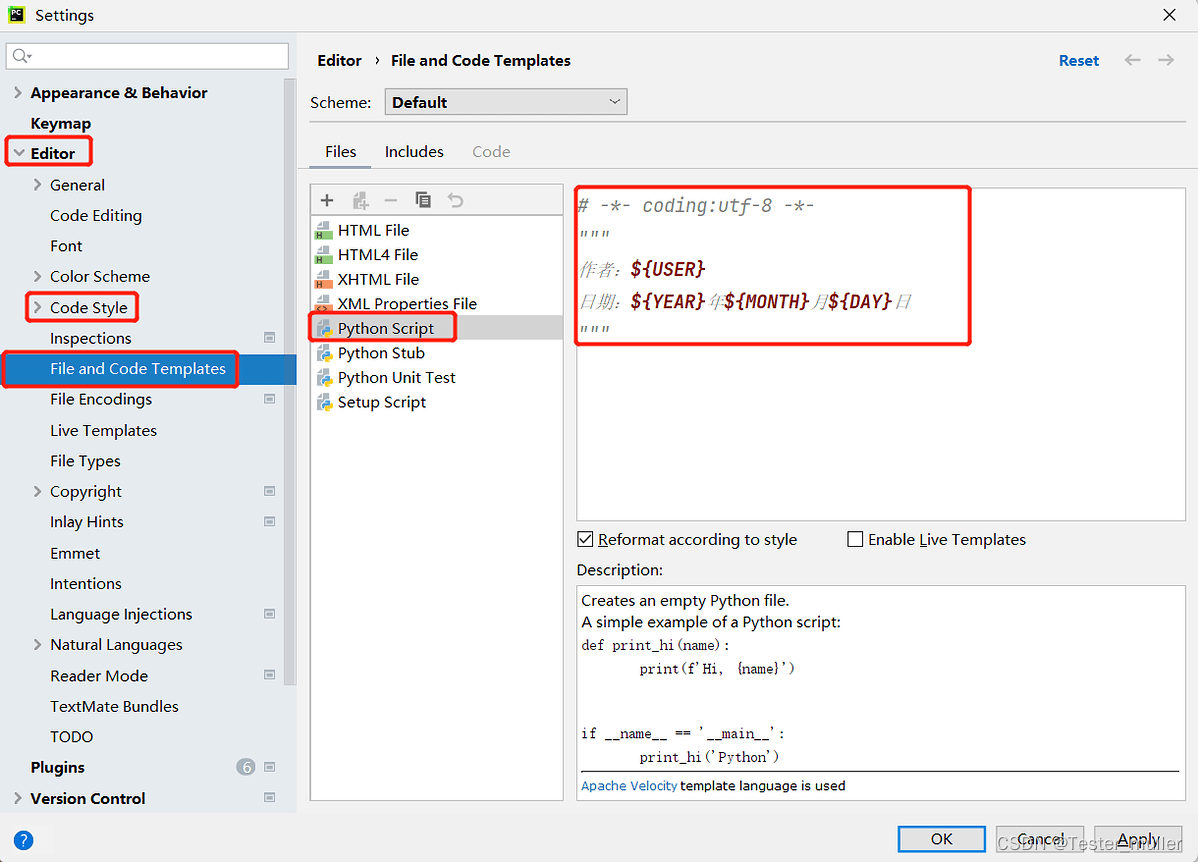Switch to the Code tab

(x=491, y=151)
